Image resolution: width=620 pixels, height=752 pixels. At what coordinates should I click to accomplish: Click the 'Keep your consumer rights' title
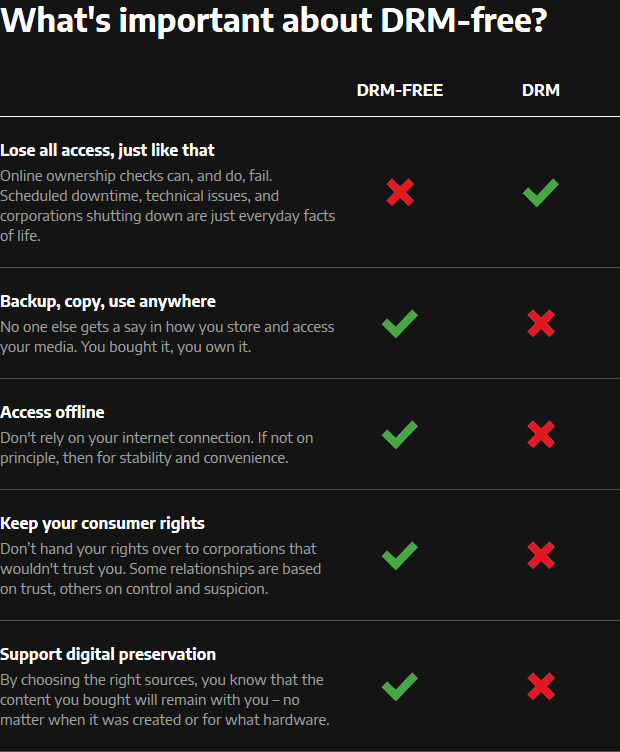(x=103, y=523)
